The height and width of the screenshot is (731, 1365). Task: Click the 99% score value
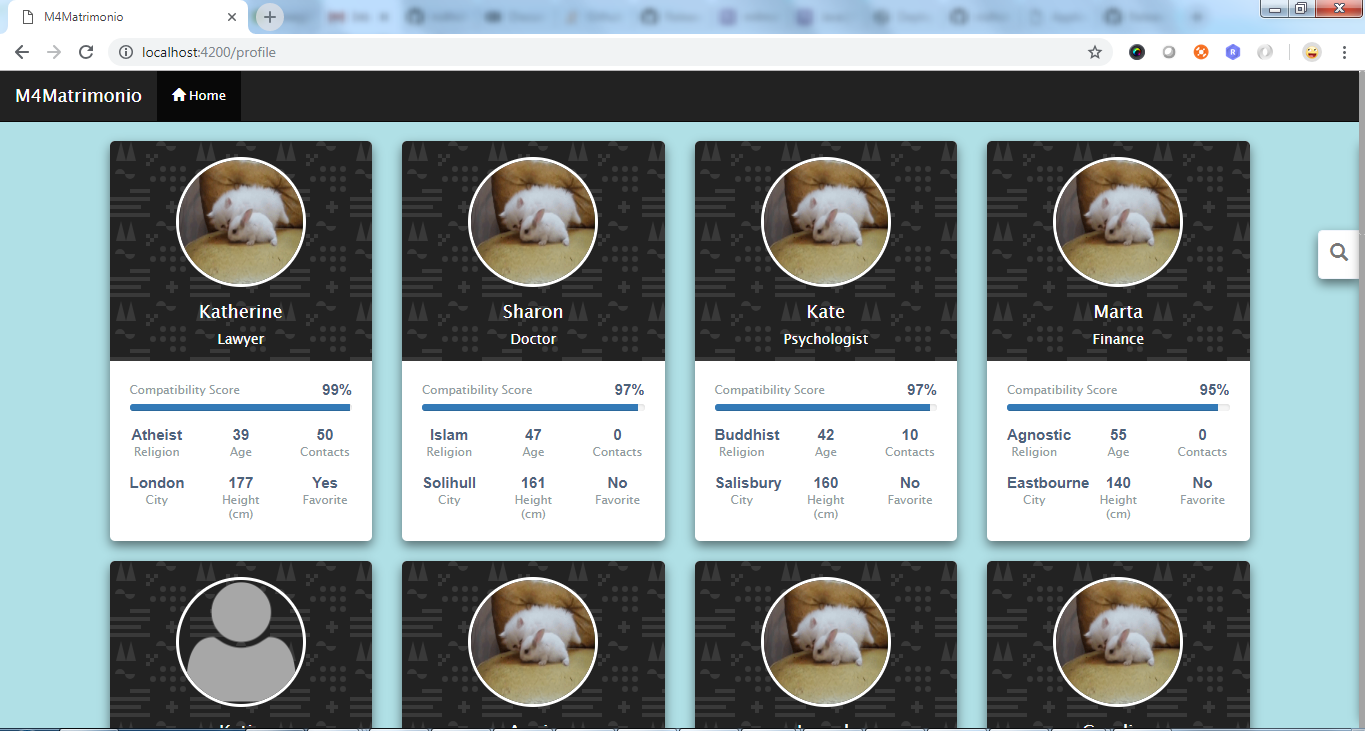click(x=337, y=390)
